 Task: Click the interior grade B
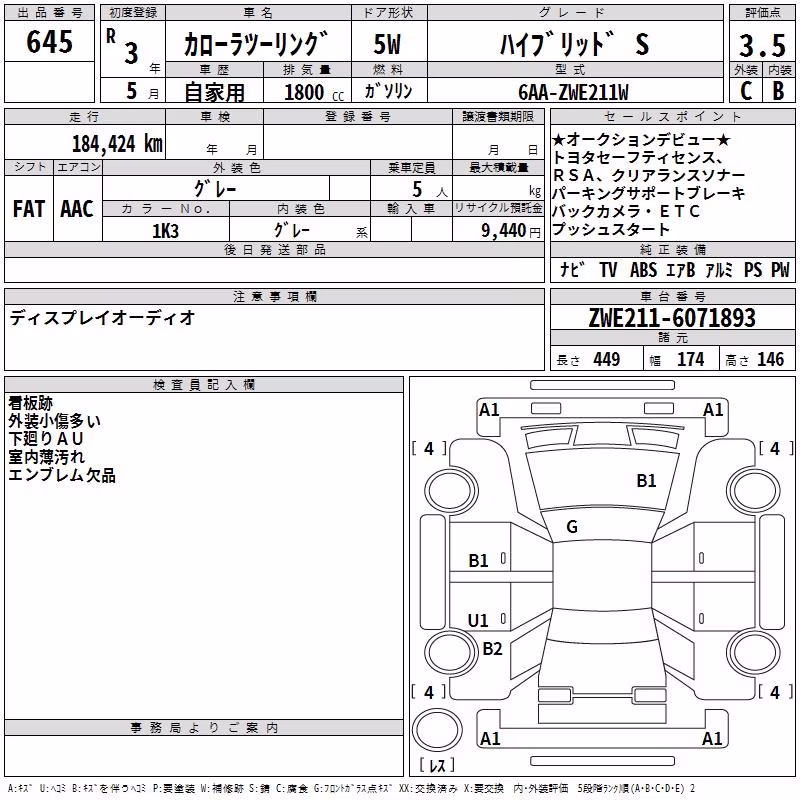pos(778,91)
